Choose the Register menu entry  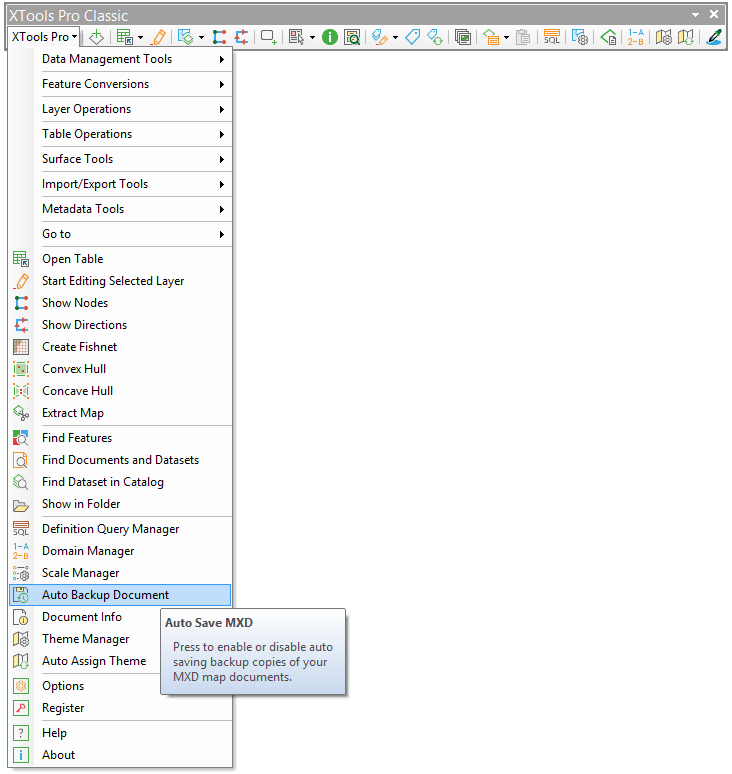pos(120,708)
